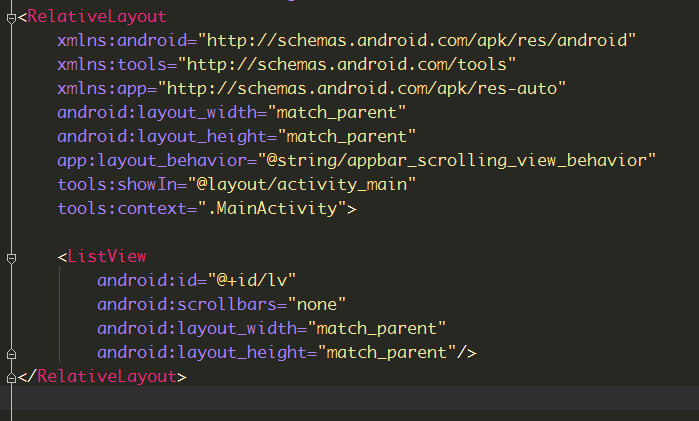Viewport: 699px width, 421px height.
Task: Click the ".MainActivity" value
Action: (x=272, y=209)
